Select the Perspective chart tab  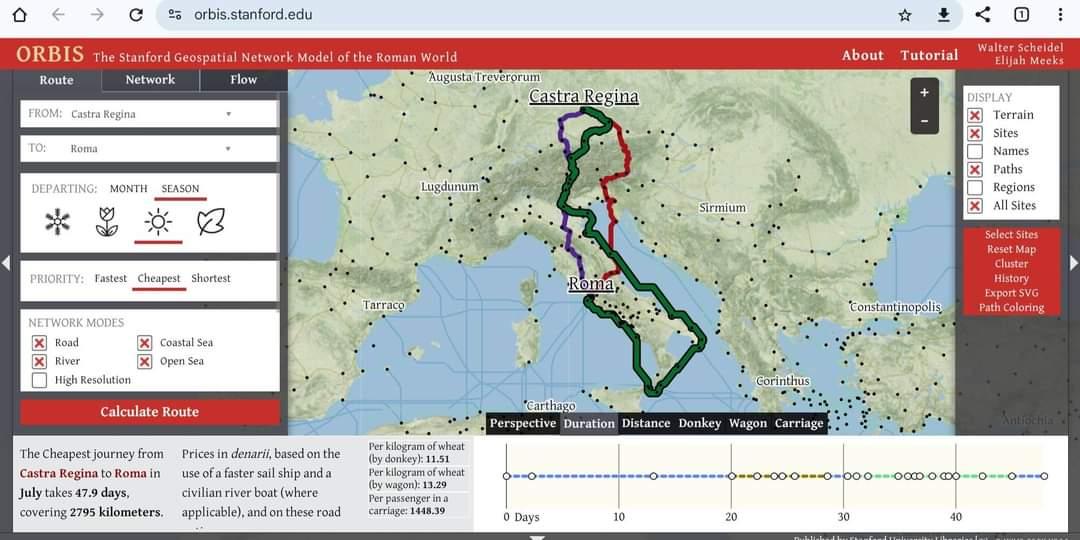(523, 424)
